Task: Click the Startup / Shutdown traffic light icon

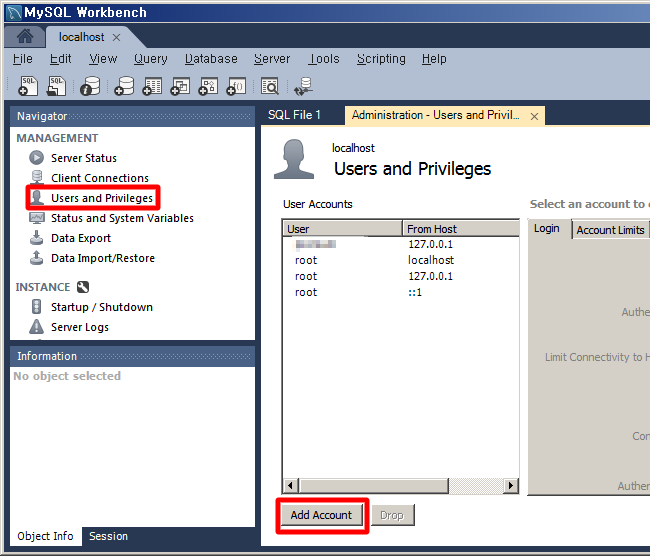Action: coord(36,307)
